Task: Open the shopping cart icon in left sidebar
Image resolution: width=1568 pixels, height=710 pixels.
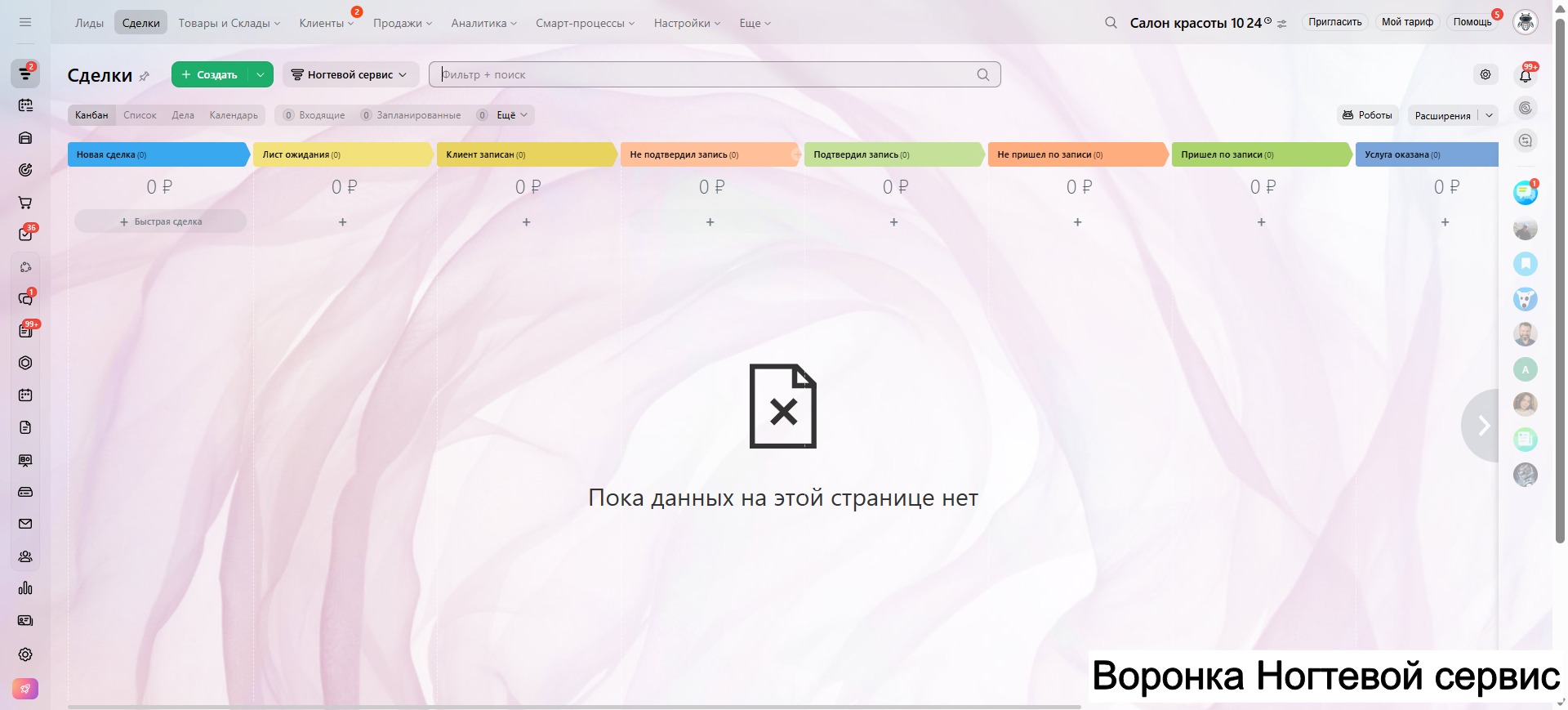Action: (x=25, y=203)
